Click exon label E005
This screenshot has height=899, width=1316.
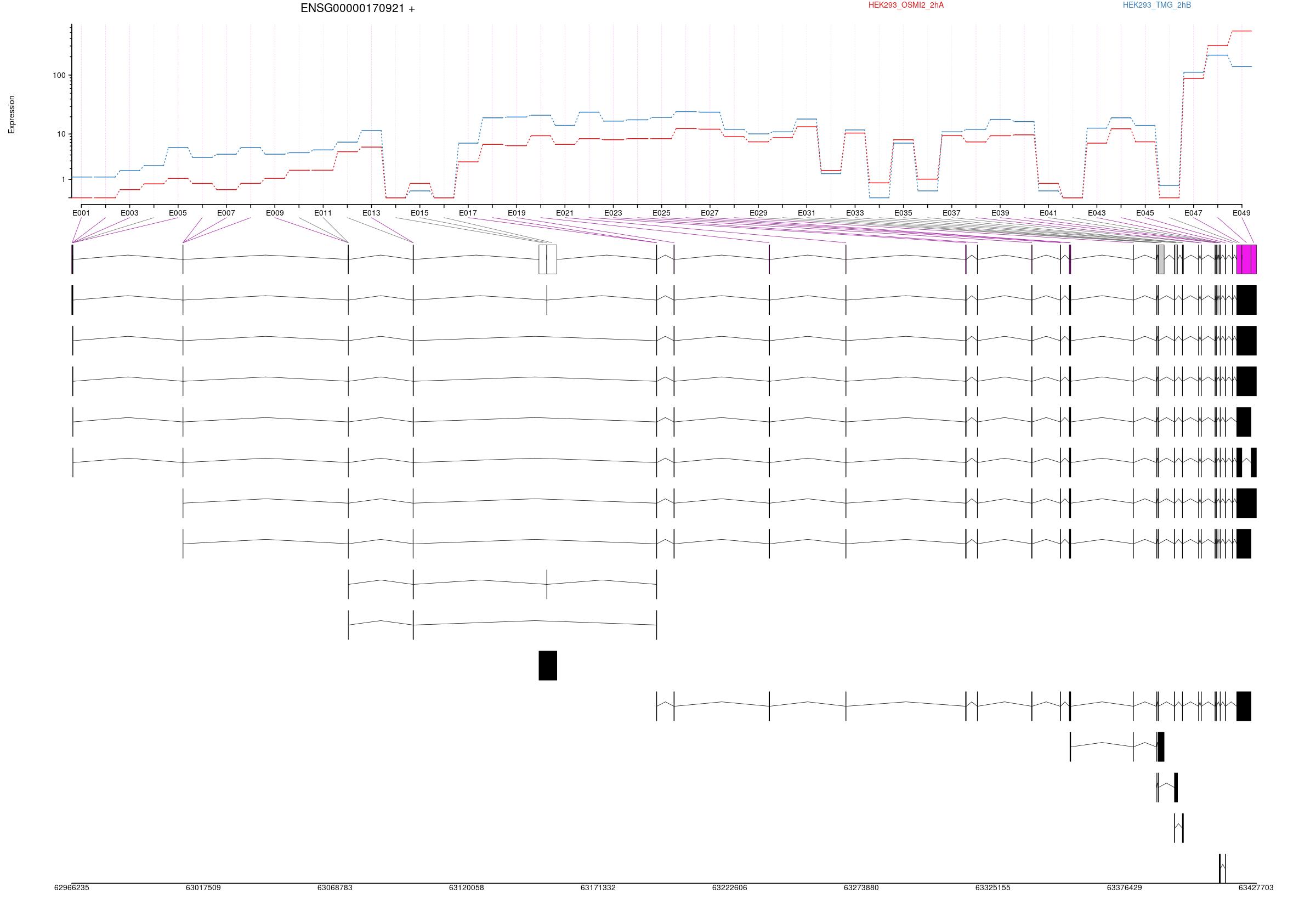pyautogui.click(x=178, y=213)
